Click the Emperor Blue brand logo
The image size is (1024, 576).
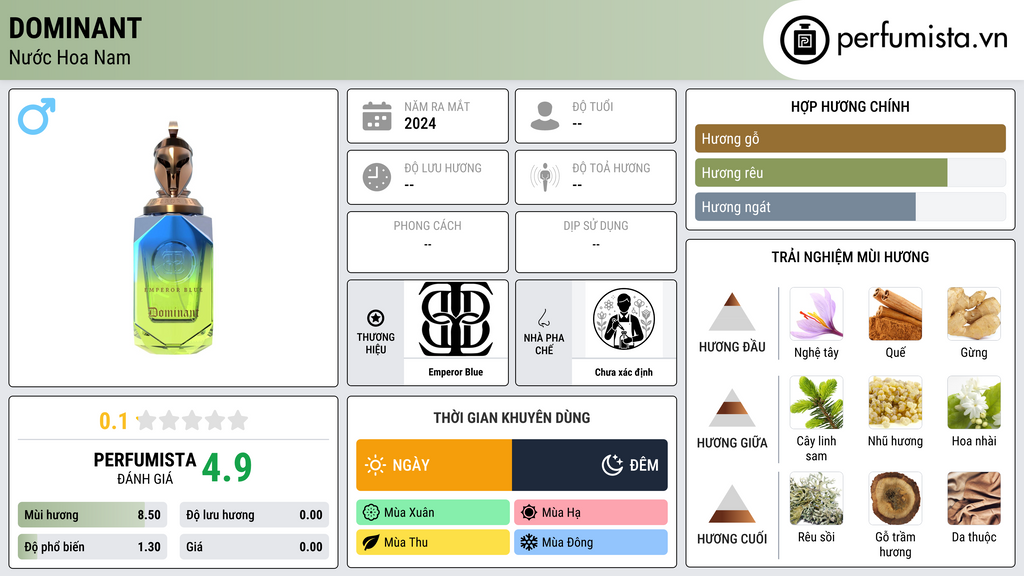point(456,319)
